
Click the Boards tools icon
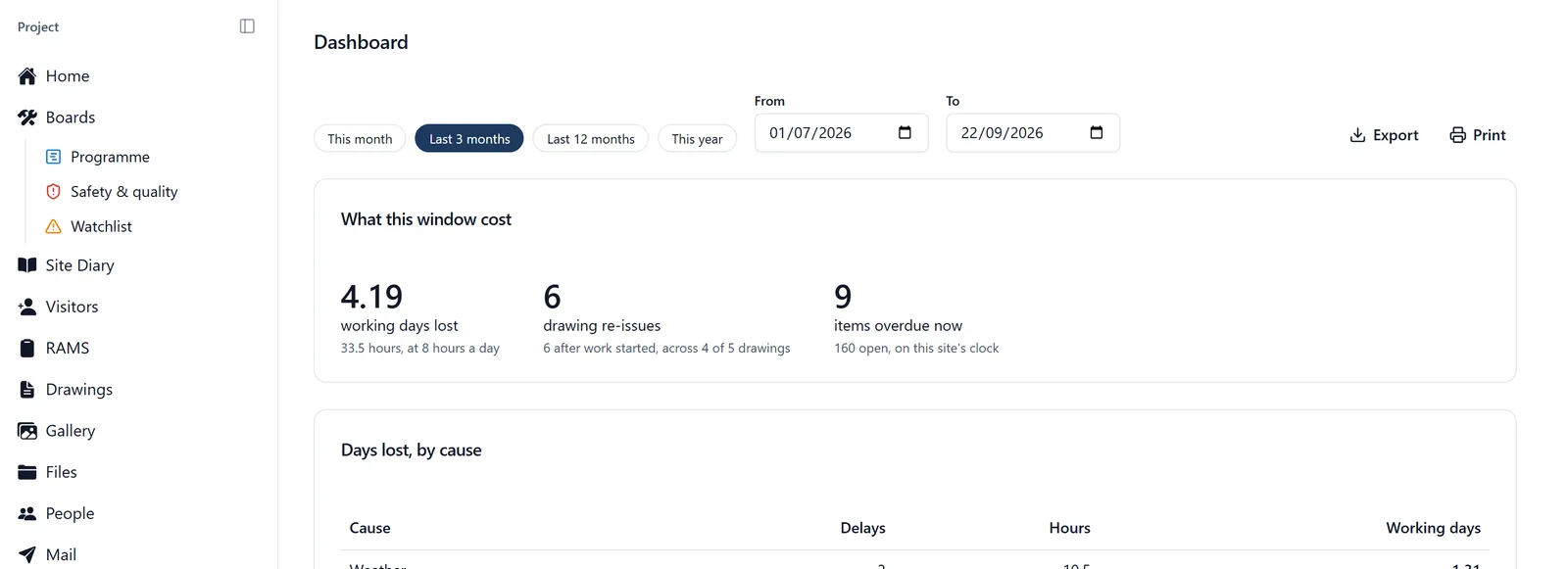tap(27, 118)
